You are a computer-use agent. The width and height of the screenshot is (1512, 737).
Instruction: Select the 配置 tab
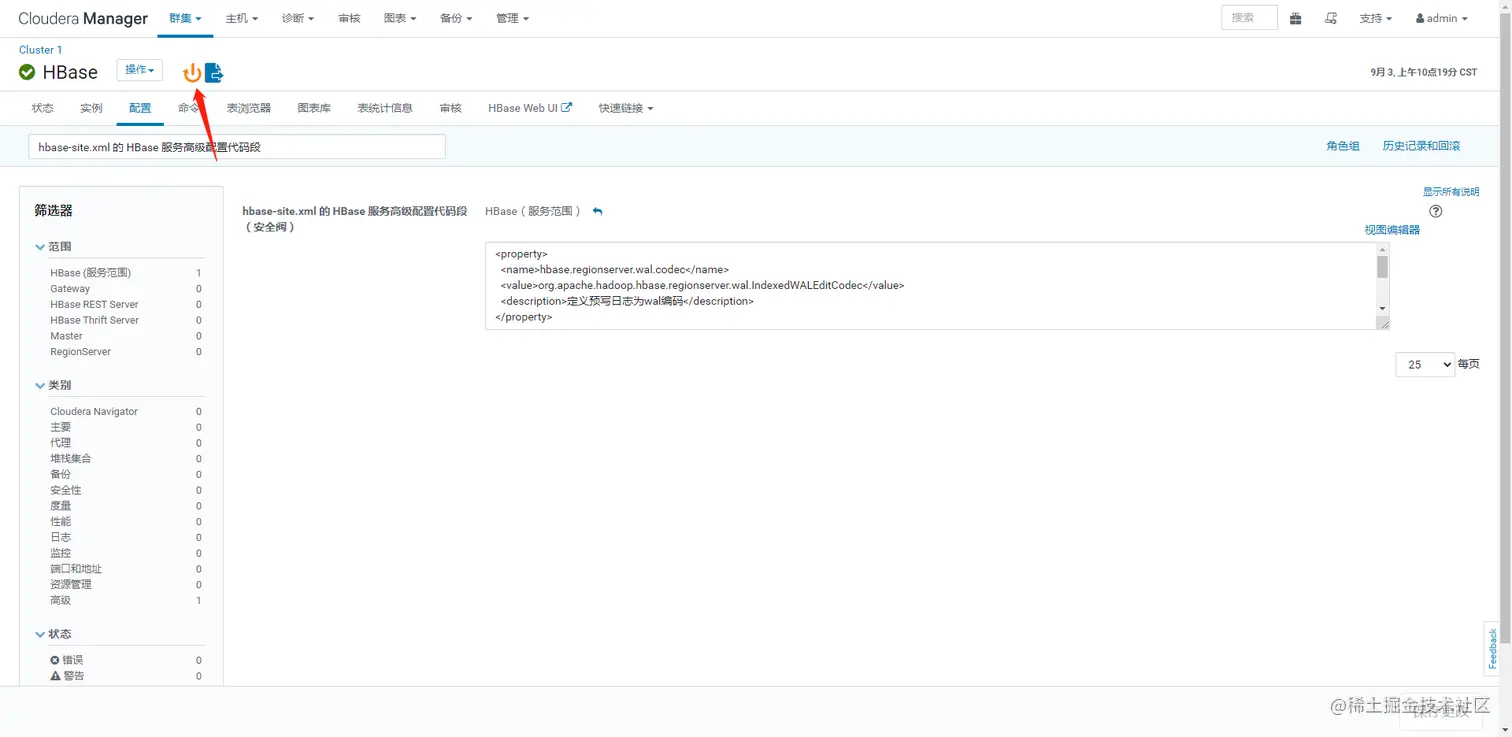point(140,108)
